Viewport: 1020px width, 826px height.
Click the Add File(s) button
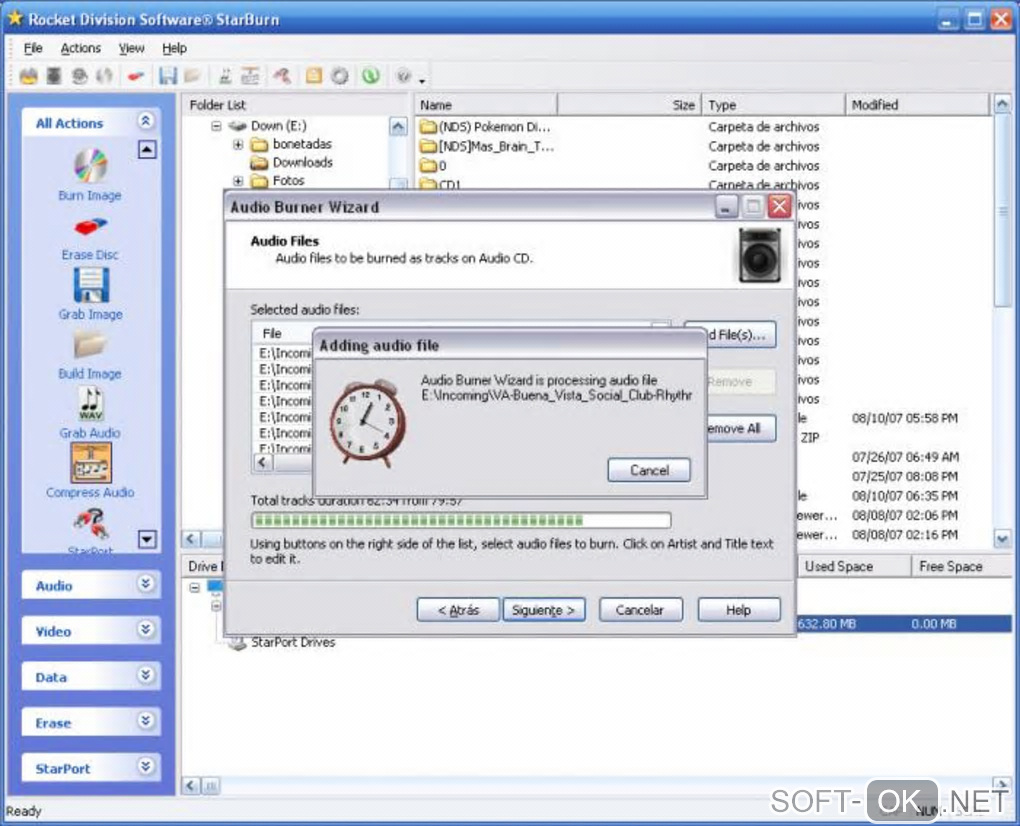click(x=741, y=335)
